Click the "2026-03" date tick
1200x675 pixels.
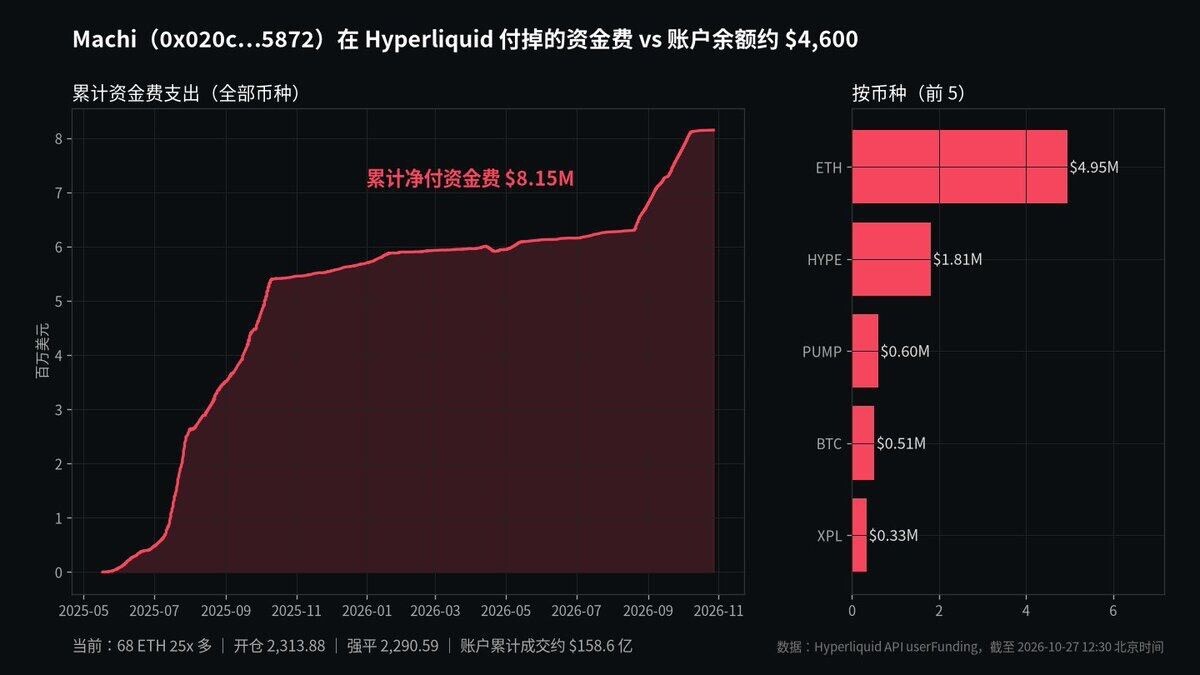(x=436, y=609)
